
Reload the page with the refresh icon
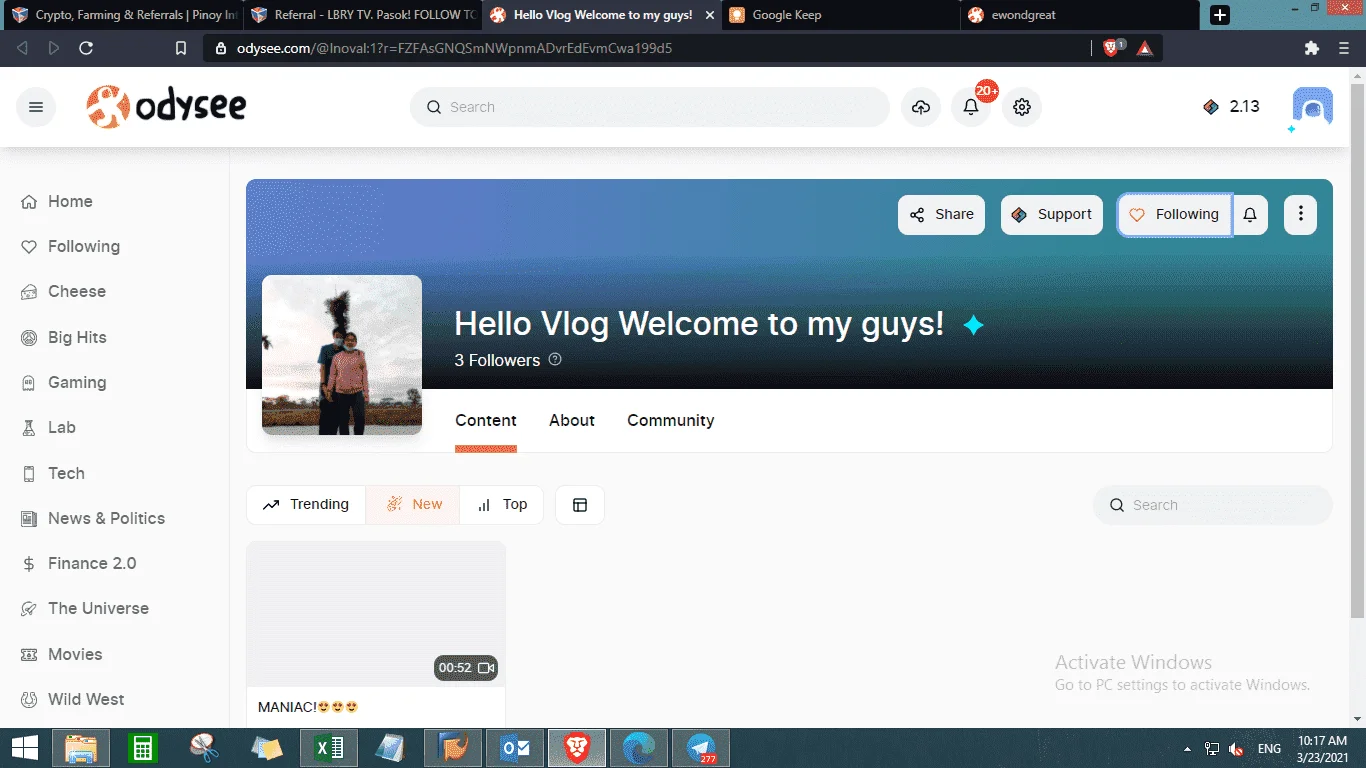tap(86, 48)
